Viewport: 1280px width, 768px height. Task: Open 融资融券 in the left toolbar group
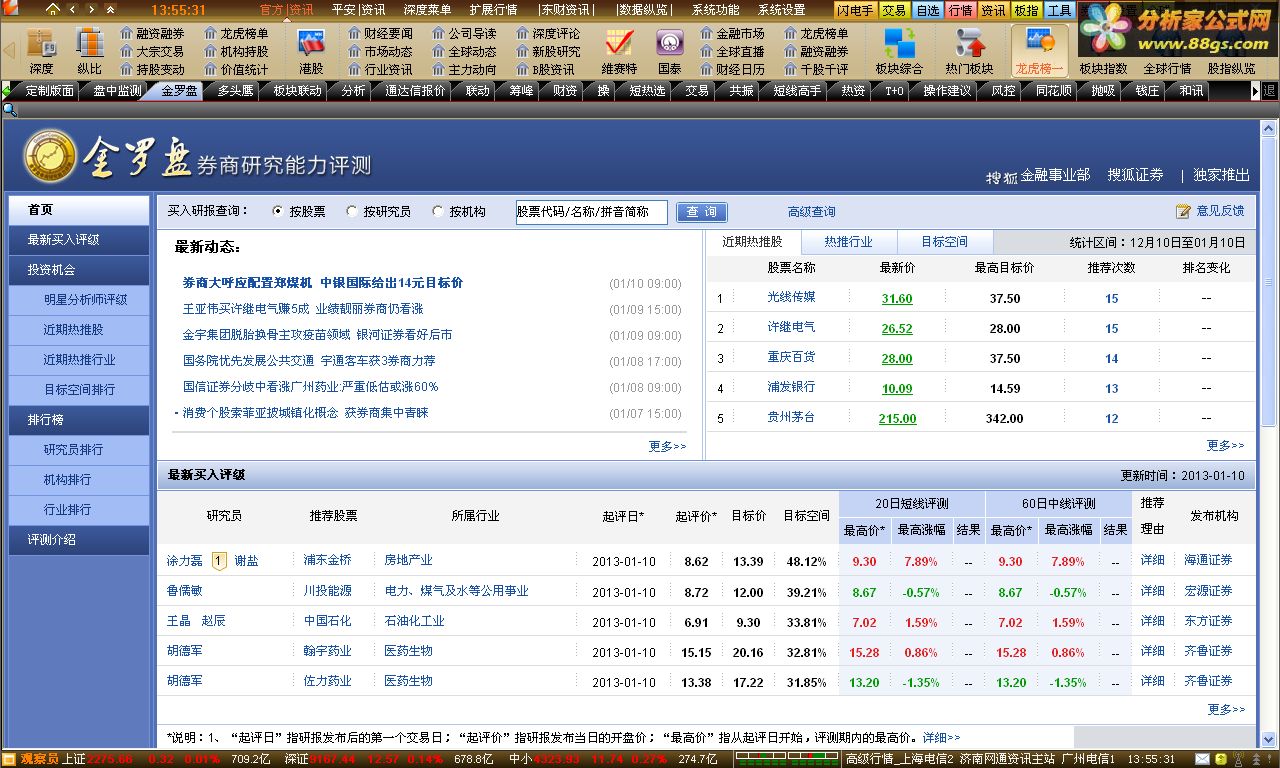(152, 34)
